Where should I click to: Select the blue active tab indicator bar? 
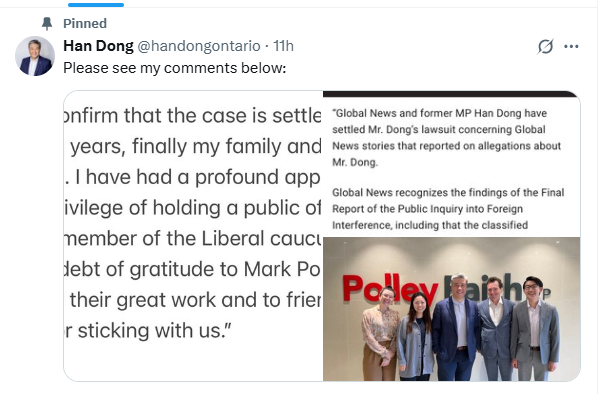(96, 5)
